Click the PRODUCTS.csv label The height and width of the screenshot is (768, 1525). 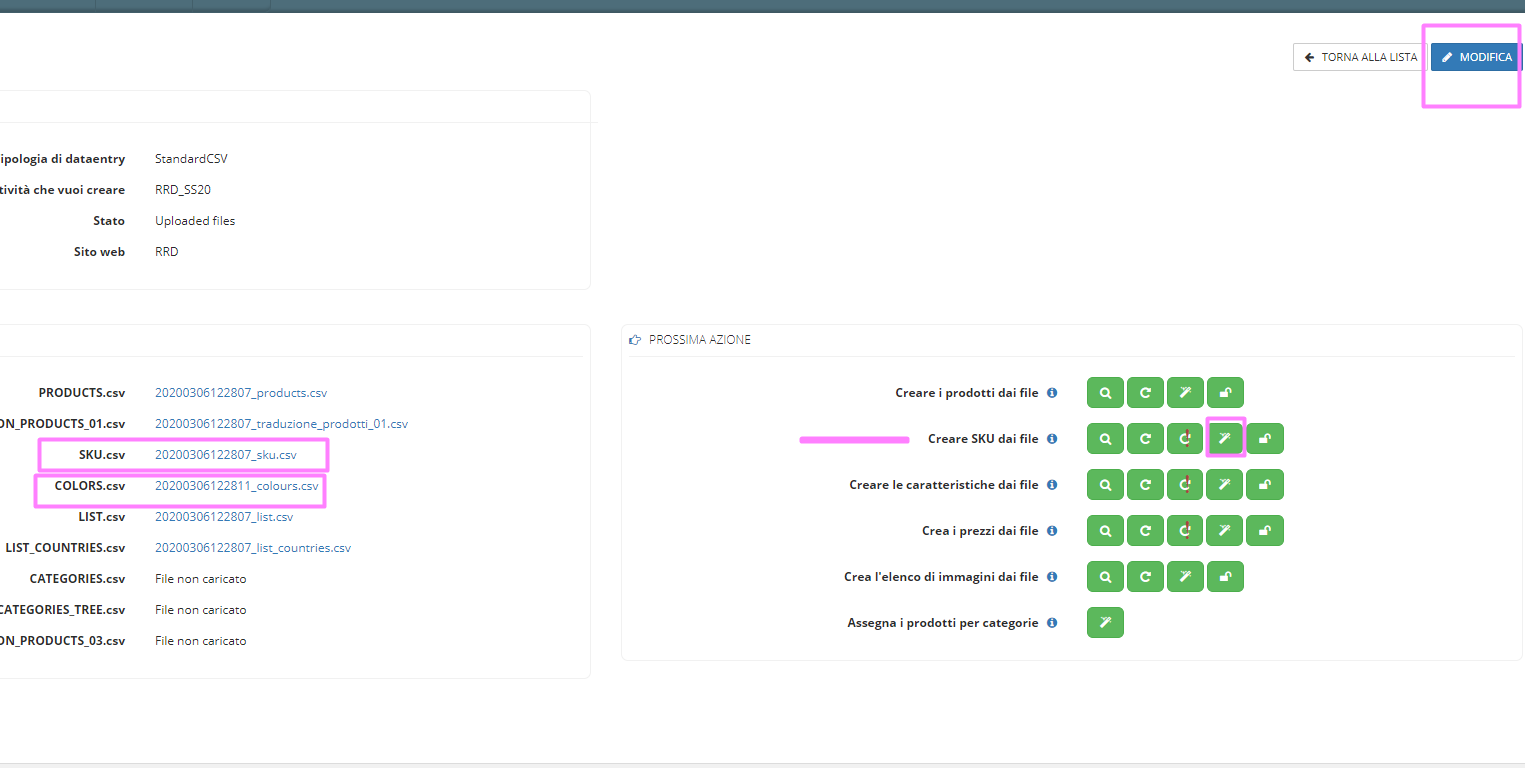point(82,393)
